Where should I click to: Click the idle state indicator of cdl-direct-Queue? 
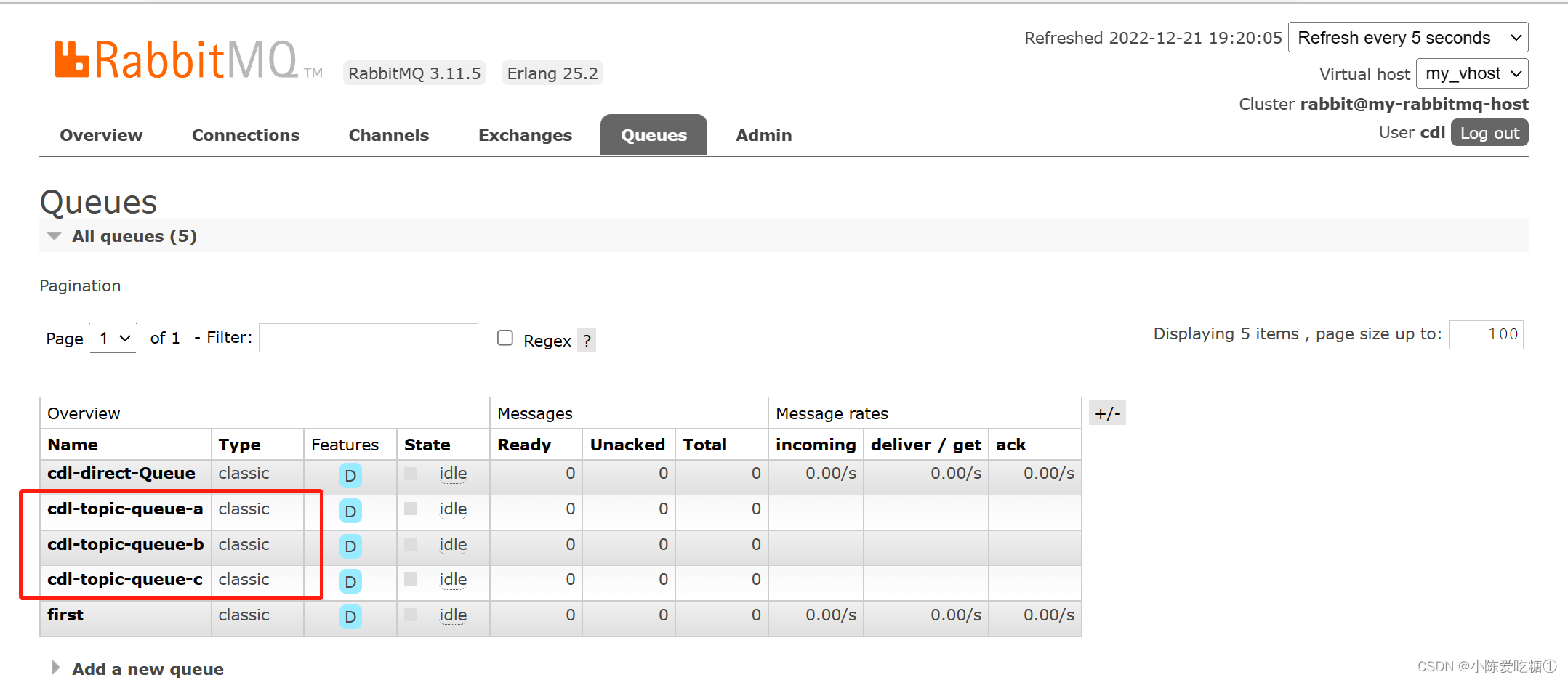point(452,473)
